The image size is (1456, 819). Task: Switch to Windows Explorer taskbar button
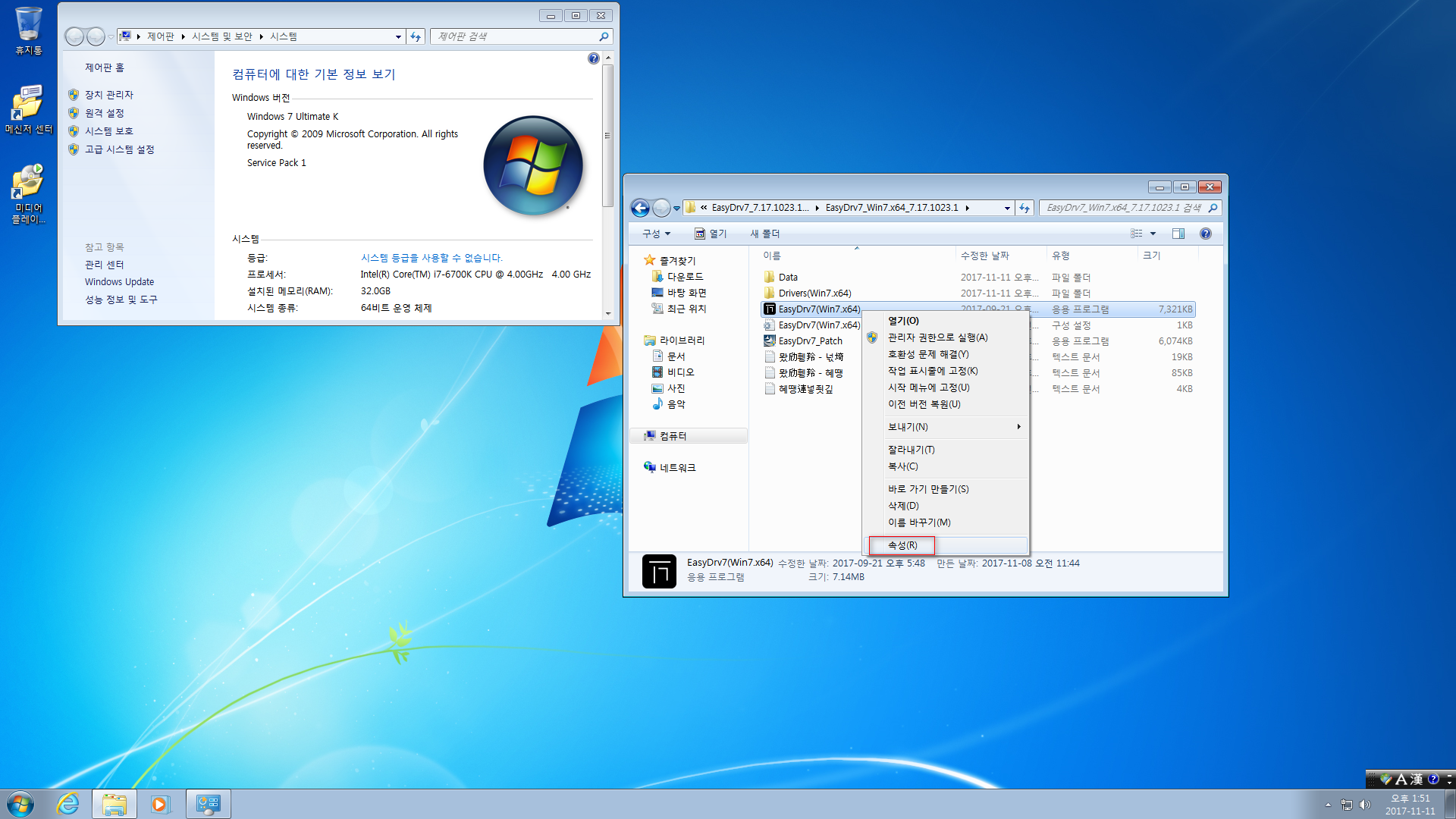click(115, 804)
